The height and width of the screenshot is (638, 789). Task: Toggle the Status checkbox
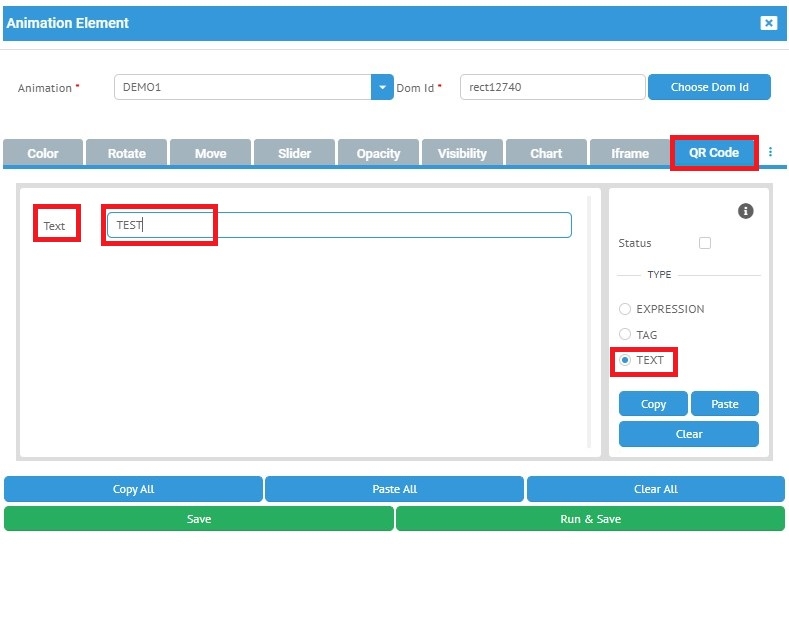(705, 243)
